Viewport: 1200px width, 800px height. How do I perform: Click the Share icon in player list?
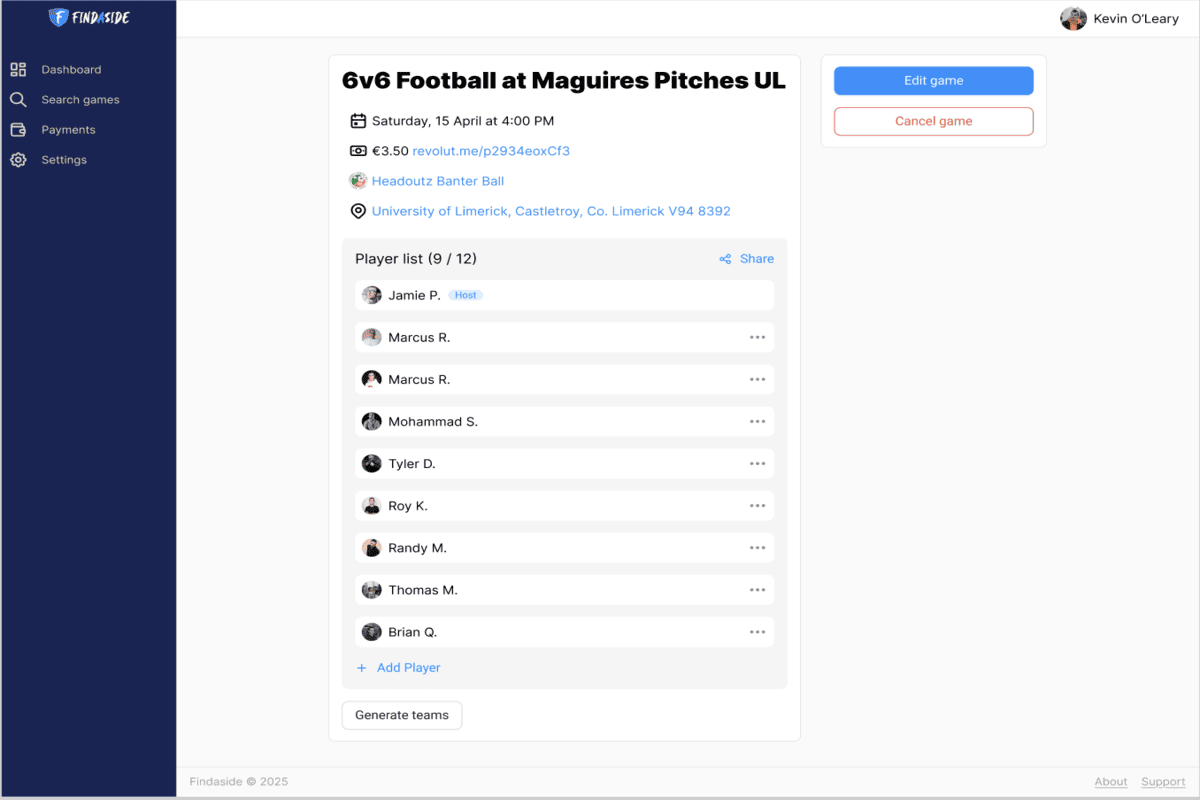pyautogui.click(x=725, y=259)
